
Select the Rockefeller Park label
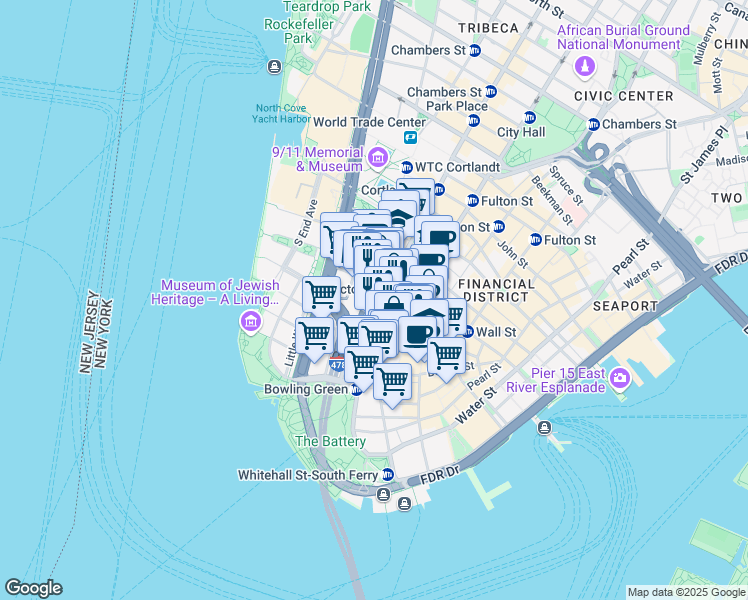[x=299, y=31]
